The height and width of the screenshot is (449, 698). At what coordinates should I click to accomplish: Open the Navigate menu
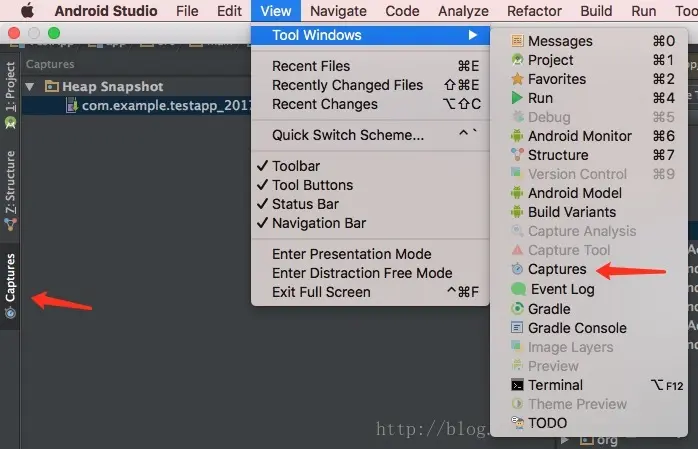338,11
